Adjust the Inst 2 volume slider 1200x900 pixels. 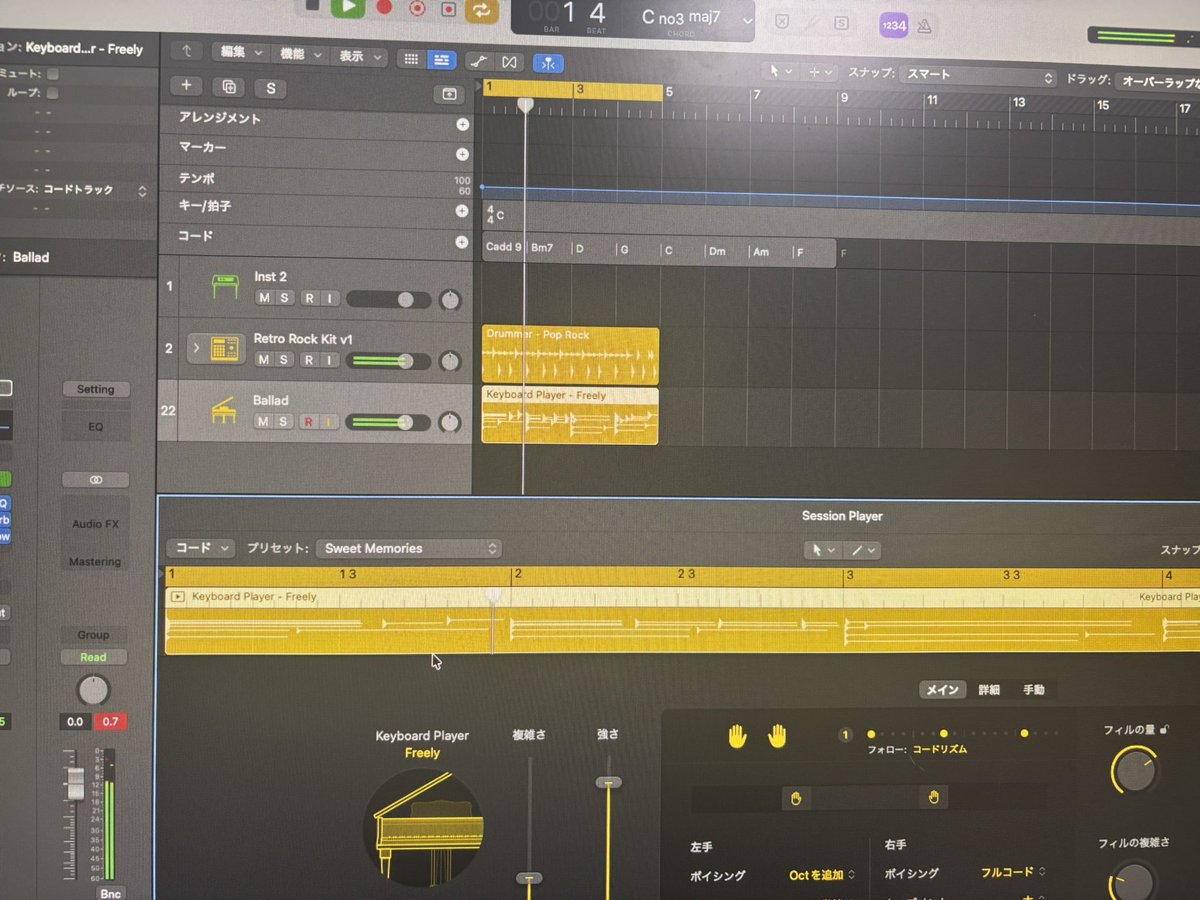tap(389, 299)
